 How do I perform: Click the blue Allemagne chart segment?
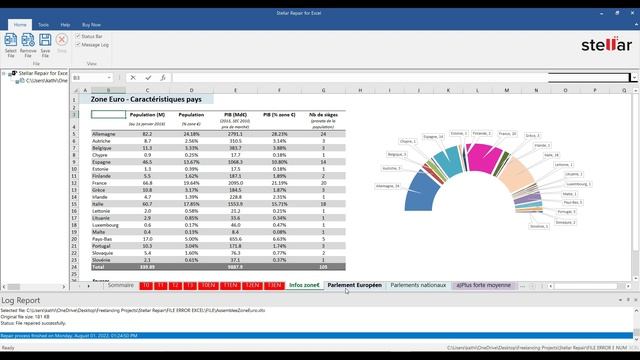click(420, 194)
